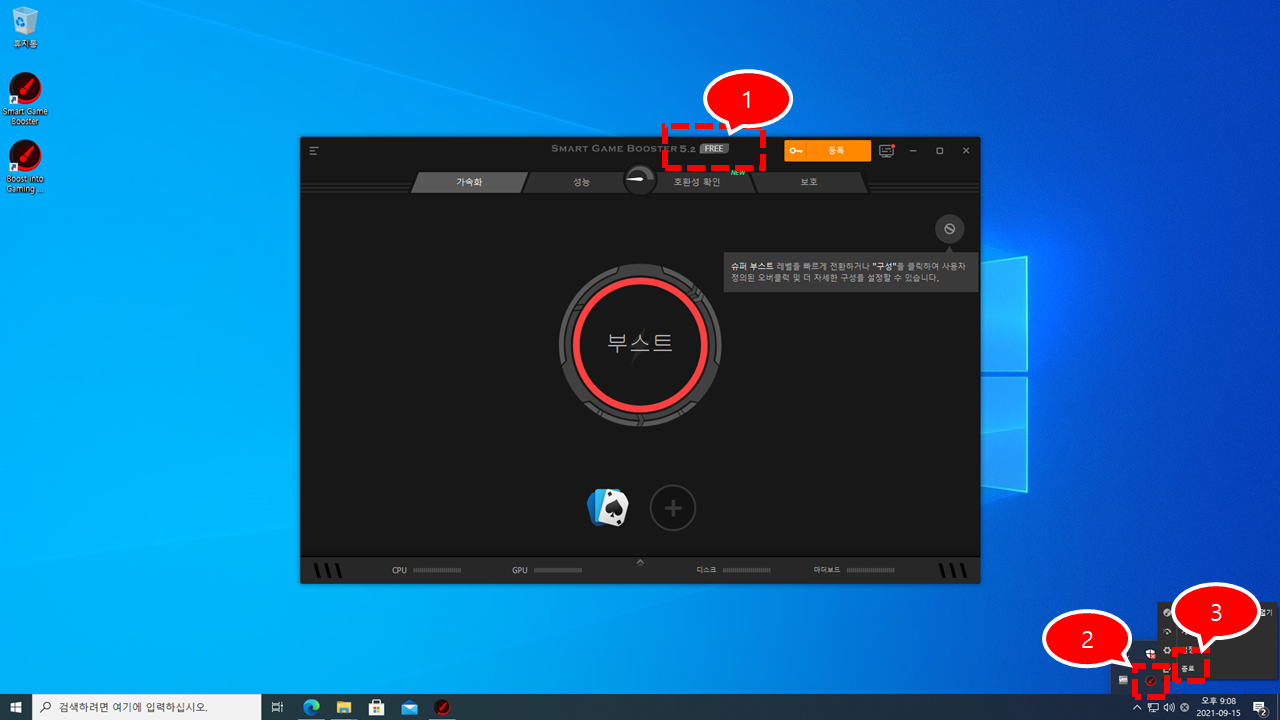Collapse hidden tray icons chevron
Screen dimensions: 1280x720
[x=1136, y=707]
